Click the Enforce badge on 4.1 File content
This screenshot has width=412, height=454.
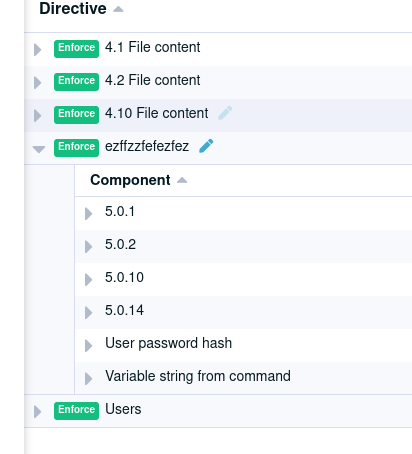76,49
